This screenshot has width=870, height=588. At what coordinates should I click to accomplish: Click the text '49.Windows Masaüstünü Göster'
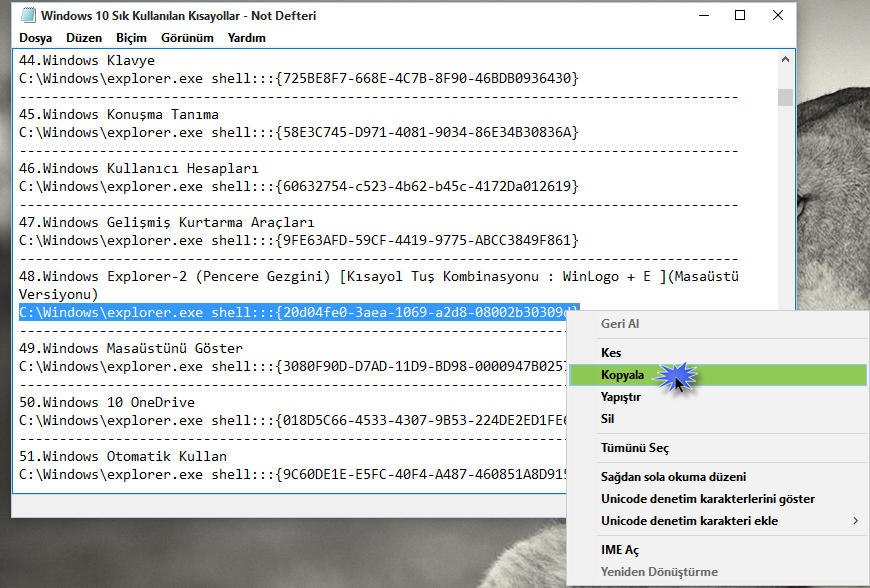[x=131, y=348]
